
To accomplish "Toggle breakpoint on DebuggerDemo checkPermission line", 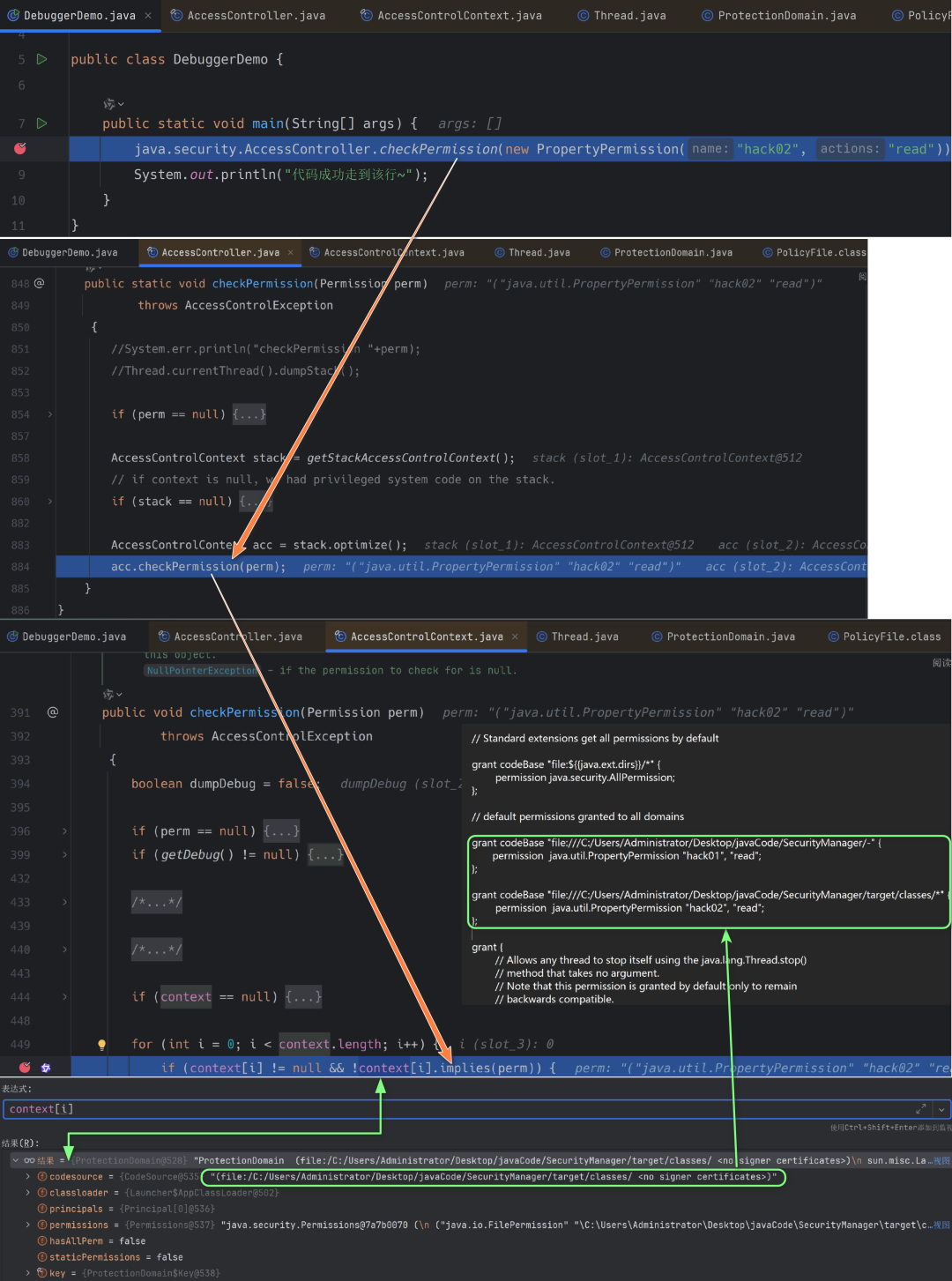I will (20, 149).
